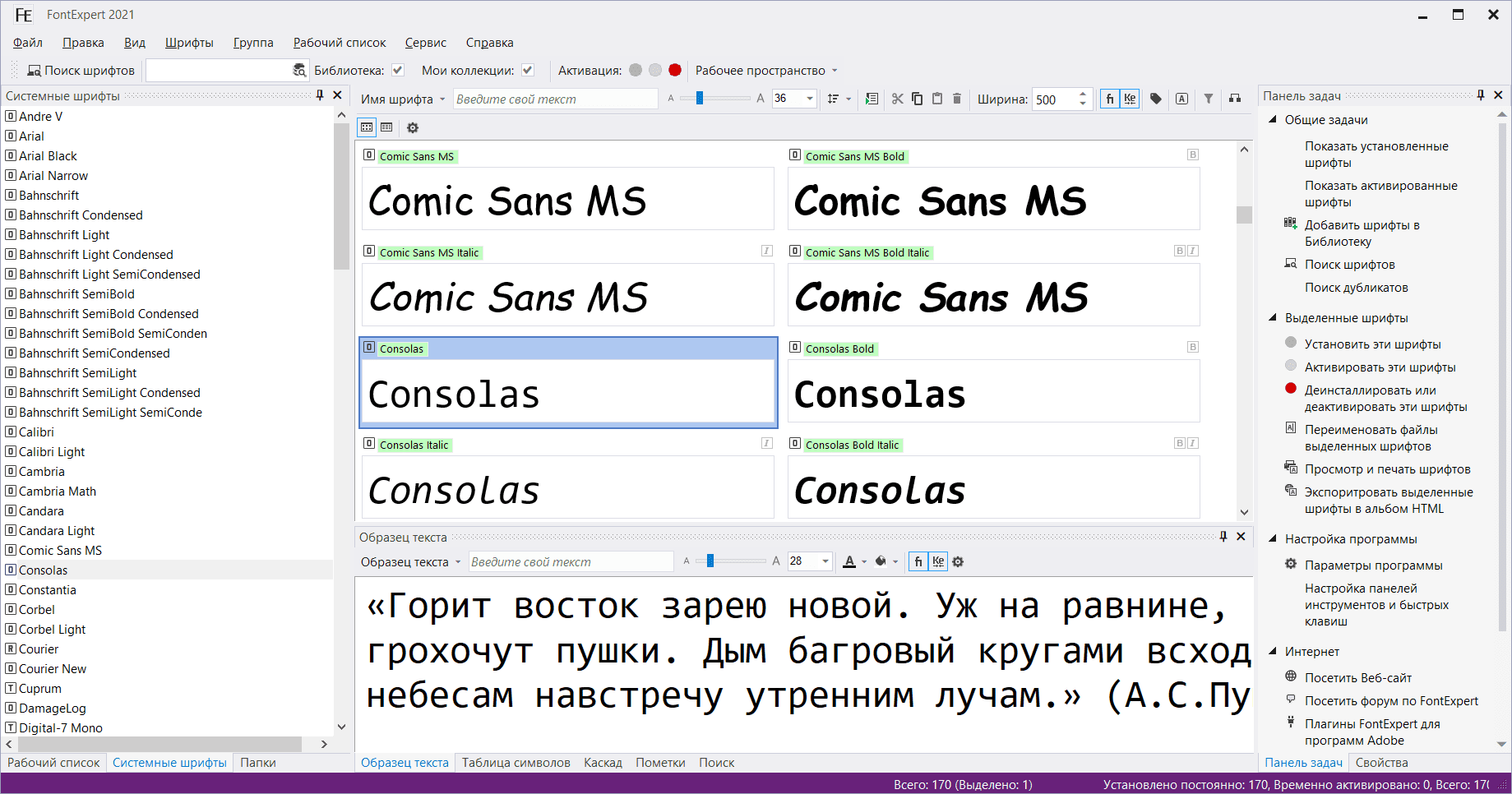Pin the Панель задач panel

coord(1481,95)
